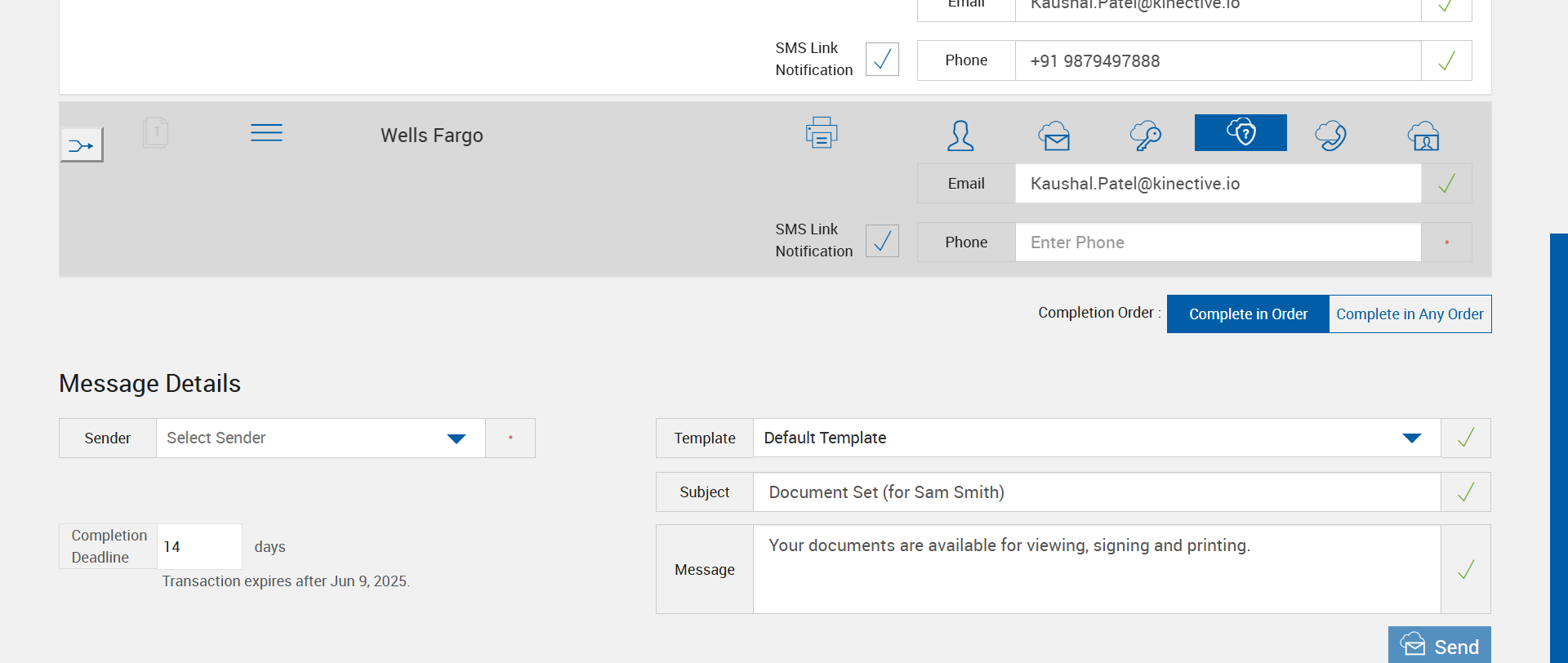Uncheck SMS Link Notification for Wells Fargo
Screen dimensions: 1568x663
882,241
